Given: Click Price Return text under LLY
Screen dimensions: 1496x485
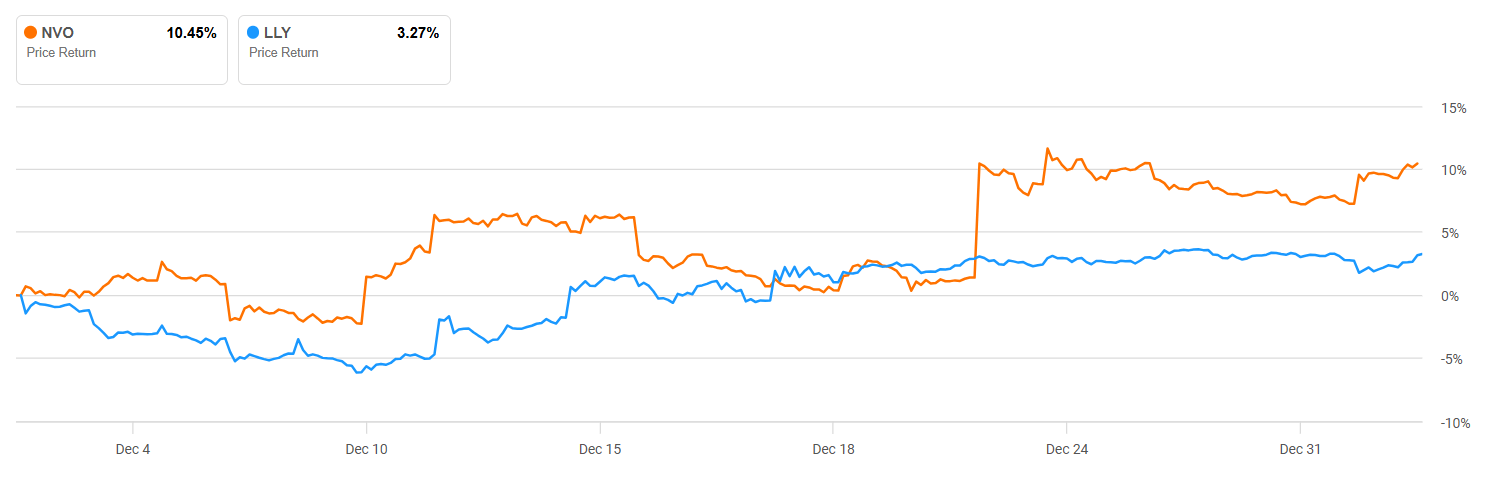Looking at the screenshot, I should point(284,52).
